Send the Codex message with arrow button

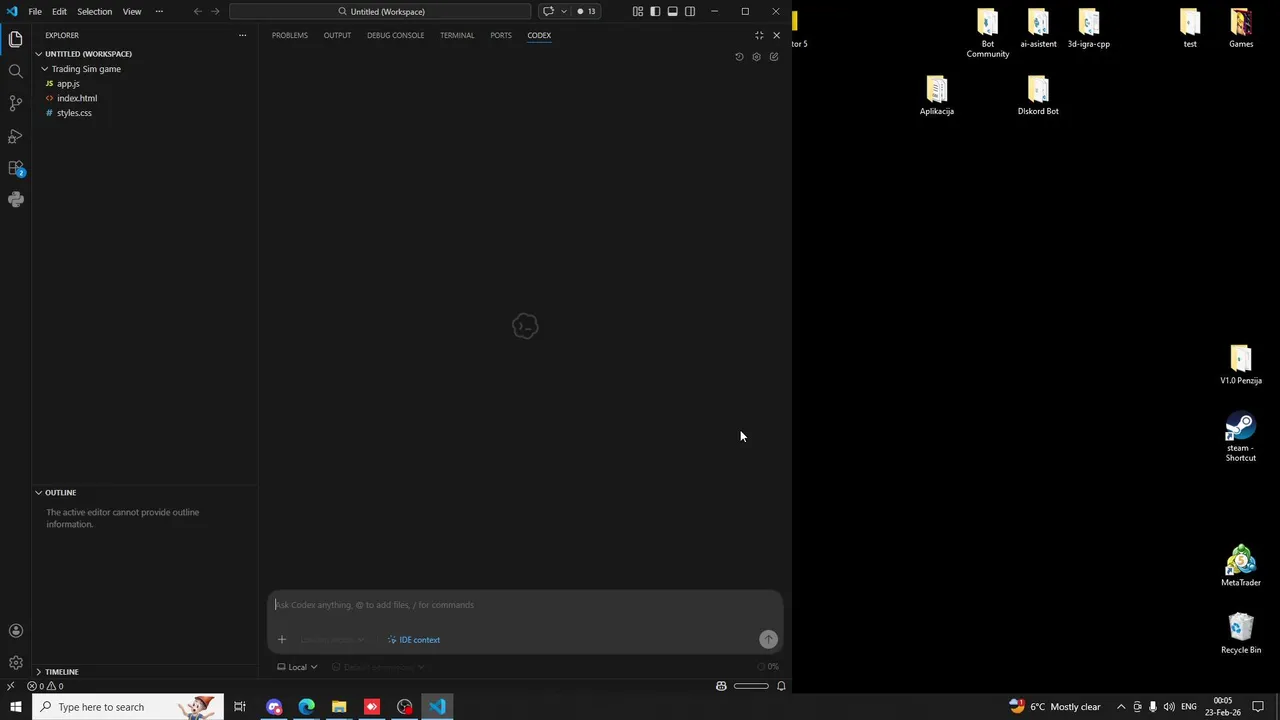pos(768,640)
